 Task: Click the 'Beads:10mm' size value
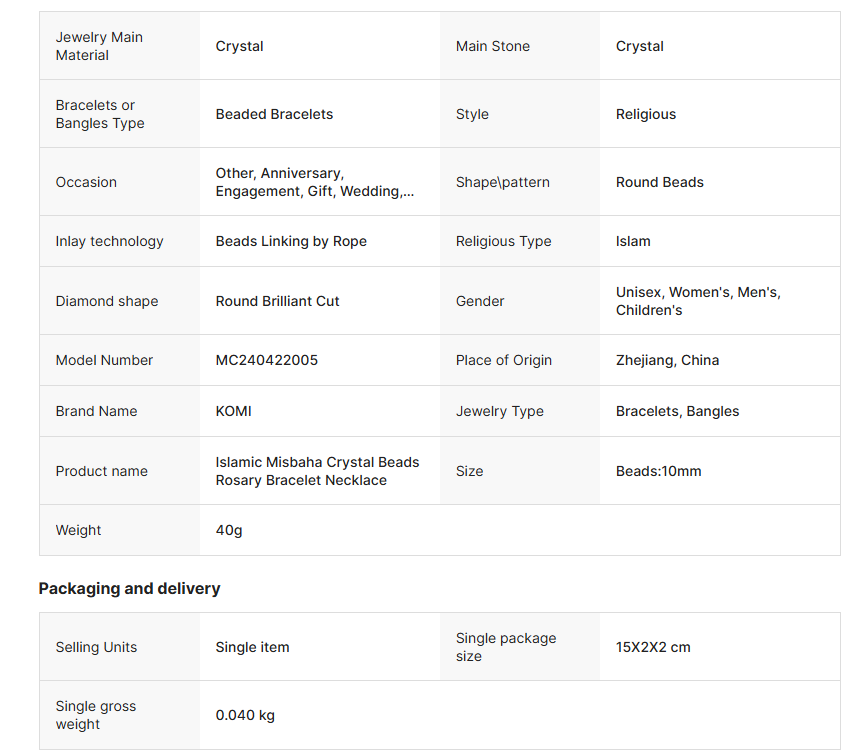point(658,471)
